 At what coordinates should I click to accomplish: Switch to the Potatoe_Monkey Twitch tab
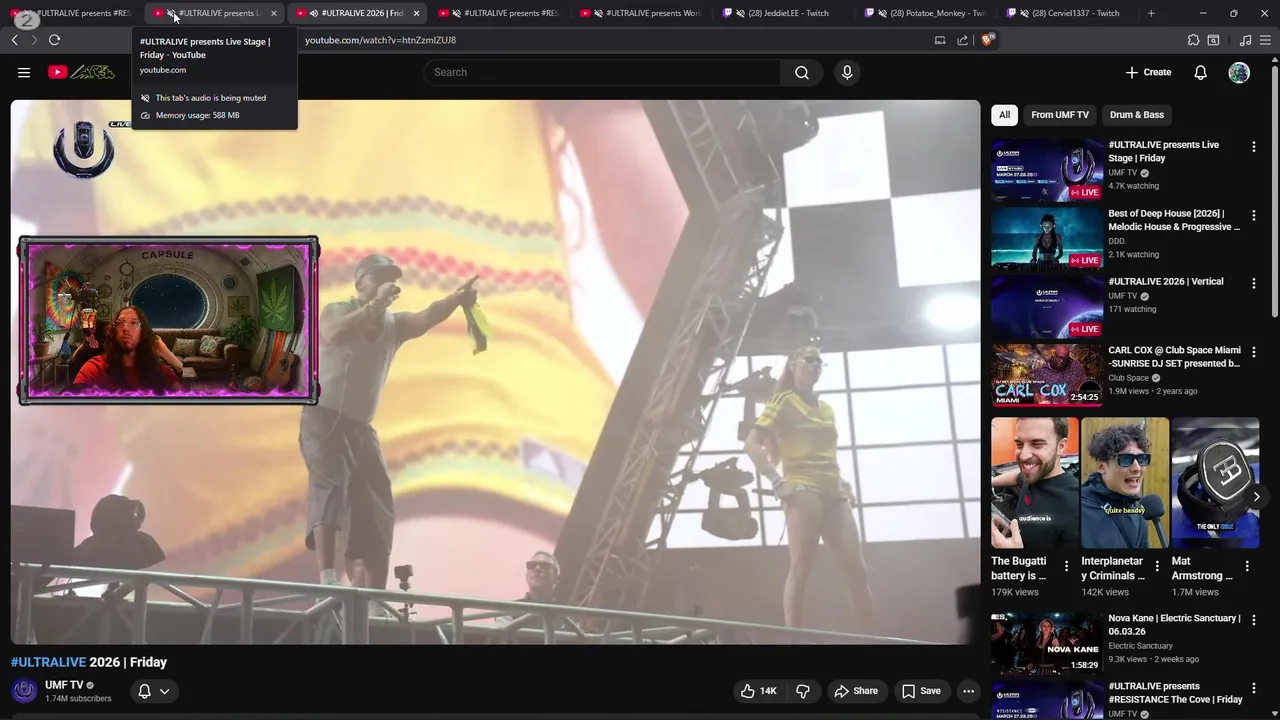click(x=928, y=13)
